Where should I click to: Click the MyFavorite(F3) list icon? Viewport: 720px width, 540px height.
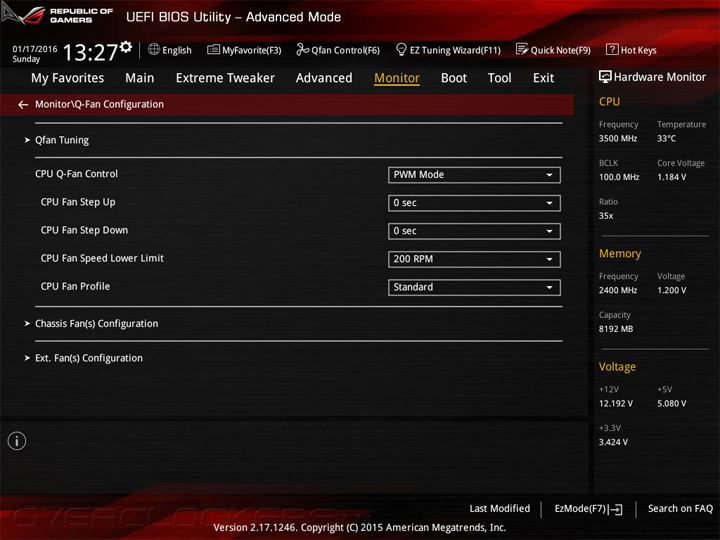pyautogui.click(x=213, y=50)
